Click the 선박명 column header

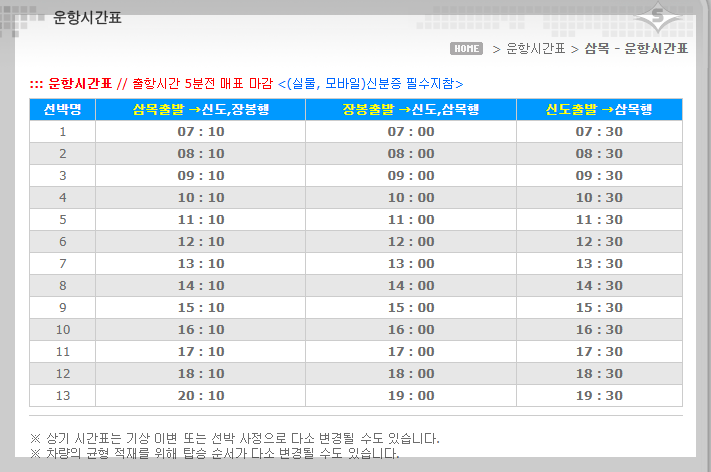(63, 109)
